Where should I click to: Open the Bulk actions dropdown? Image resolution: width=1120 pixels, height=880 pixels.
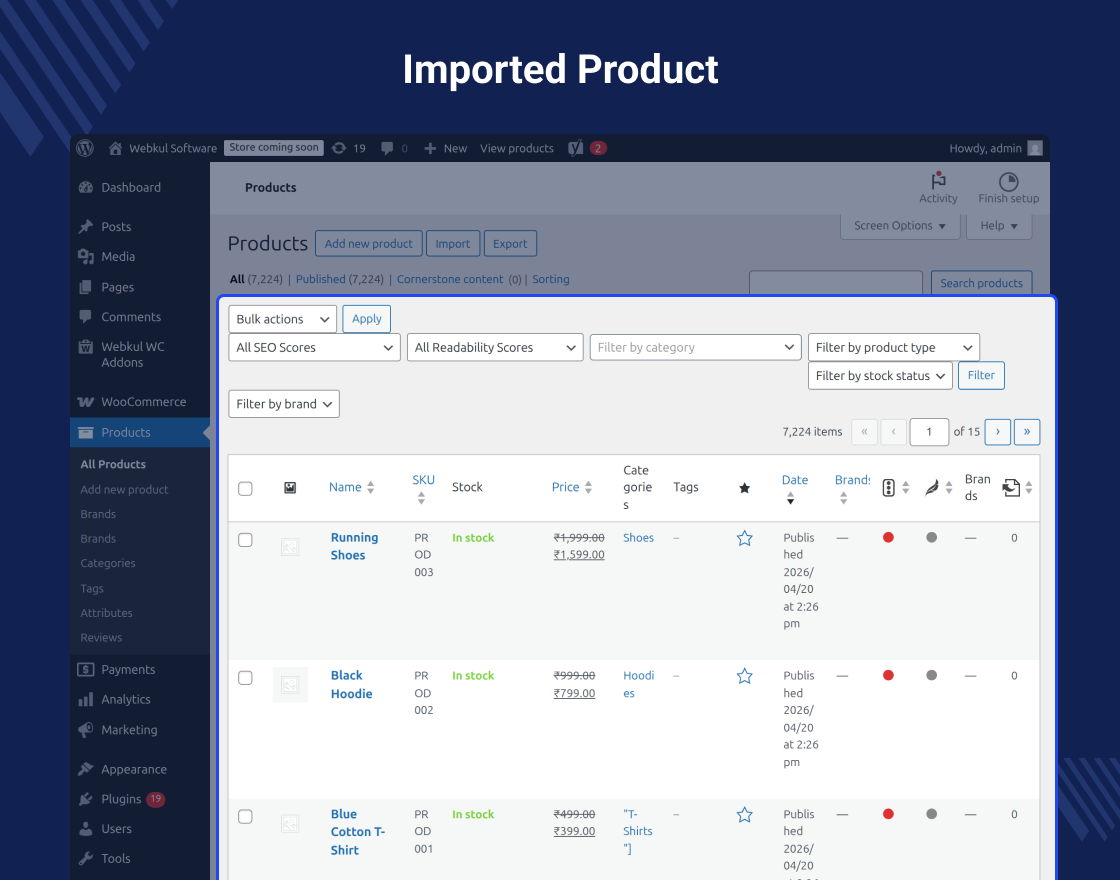[x=282, y=319]
